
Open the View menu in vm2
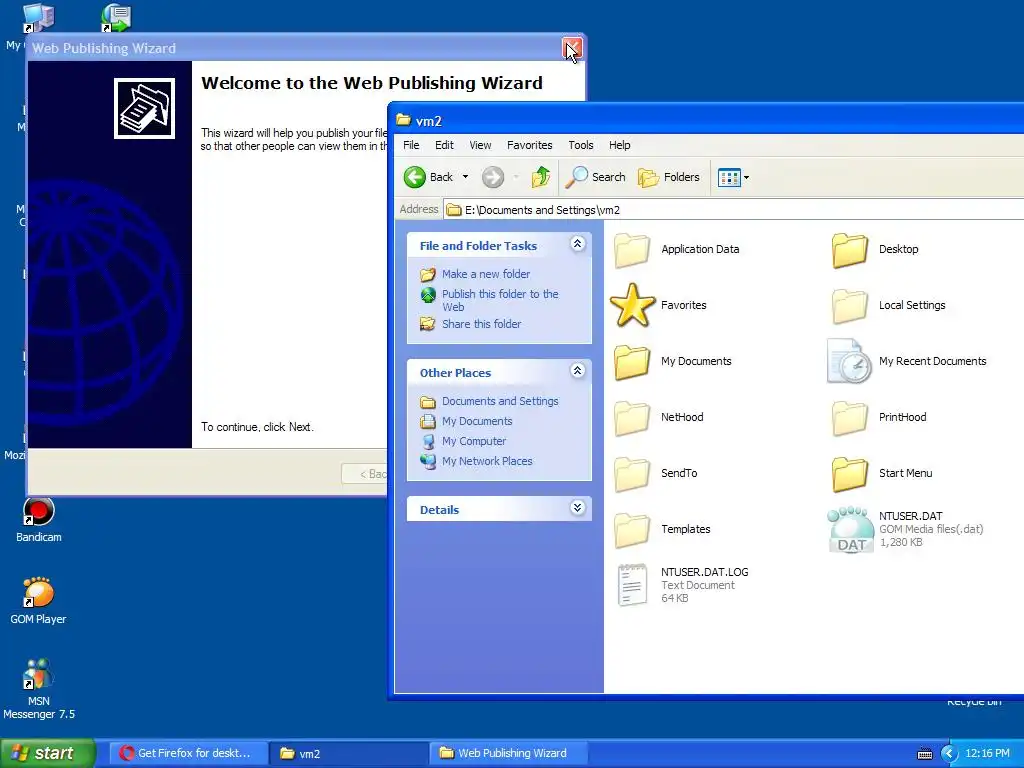pos(480,145)
